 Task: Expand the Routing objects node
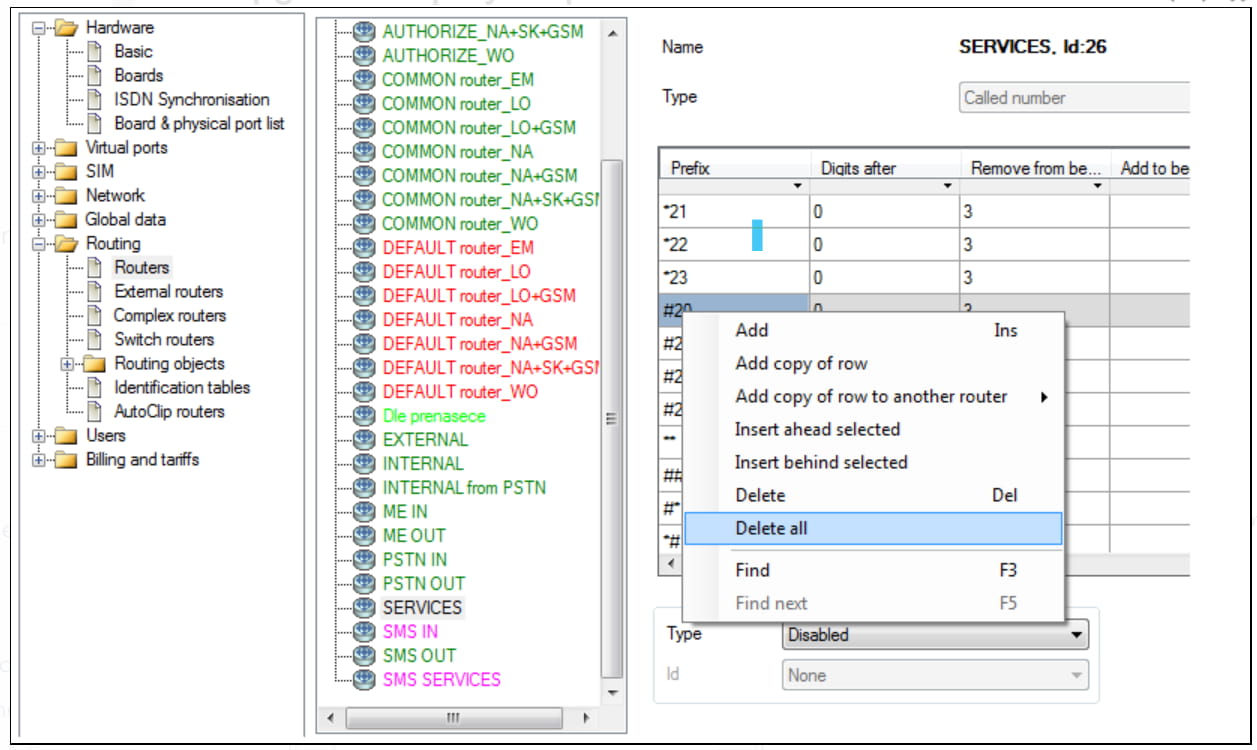point(67,364)
